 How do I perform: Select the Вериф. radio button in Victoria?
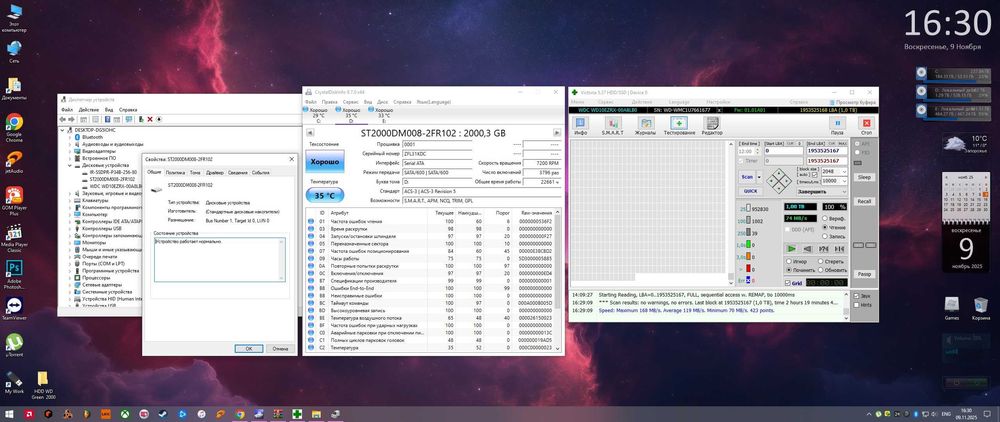(x=834, y=218)
